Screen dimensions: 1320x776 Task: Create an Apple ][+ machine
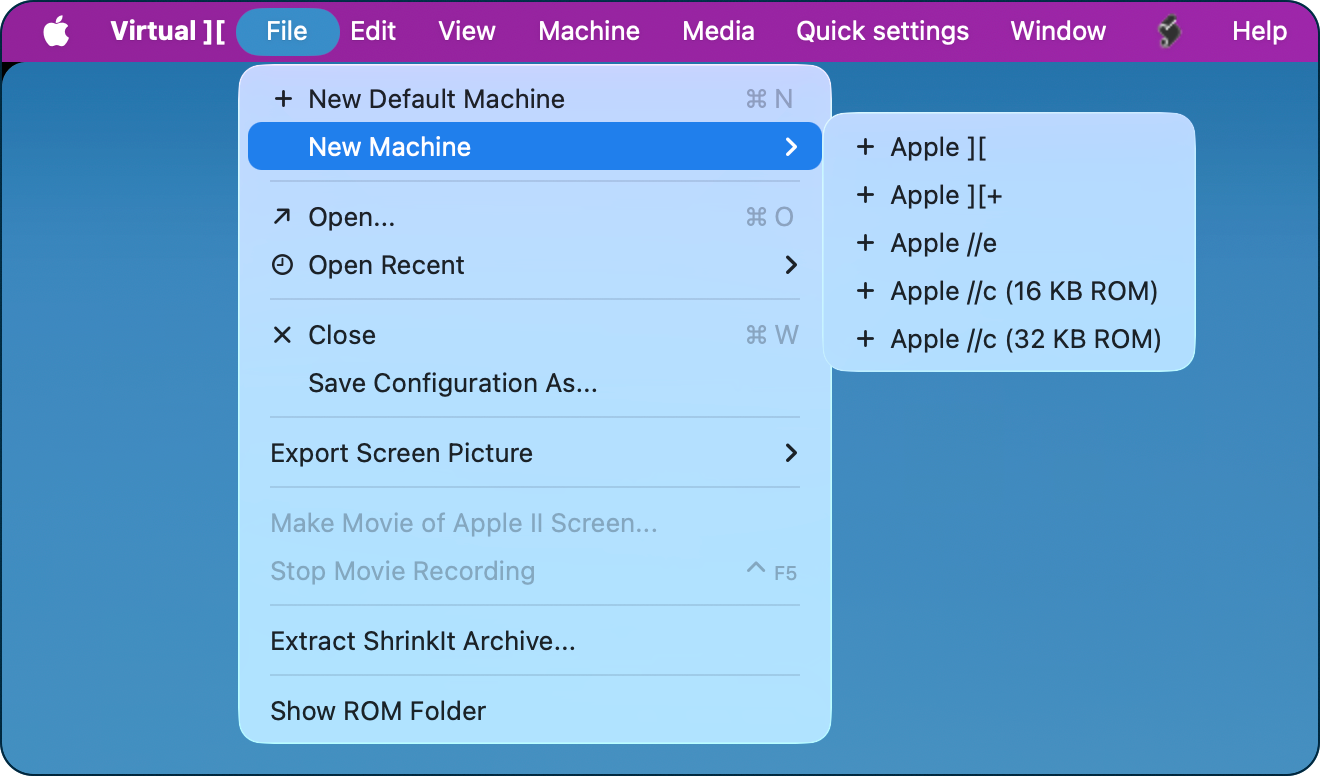point(1009,195)
